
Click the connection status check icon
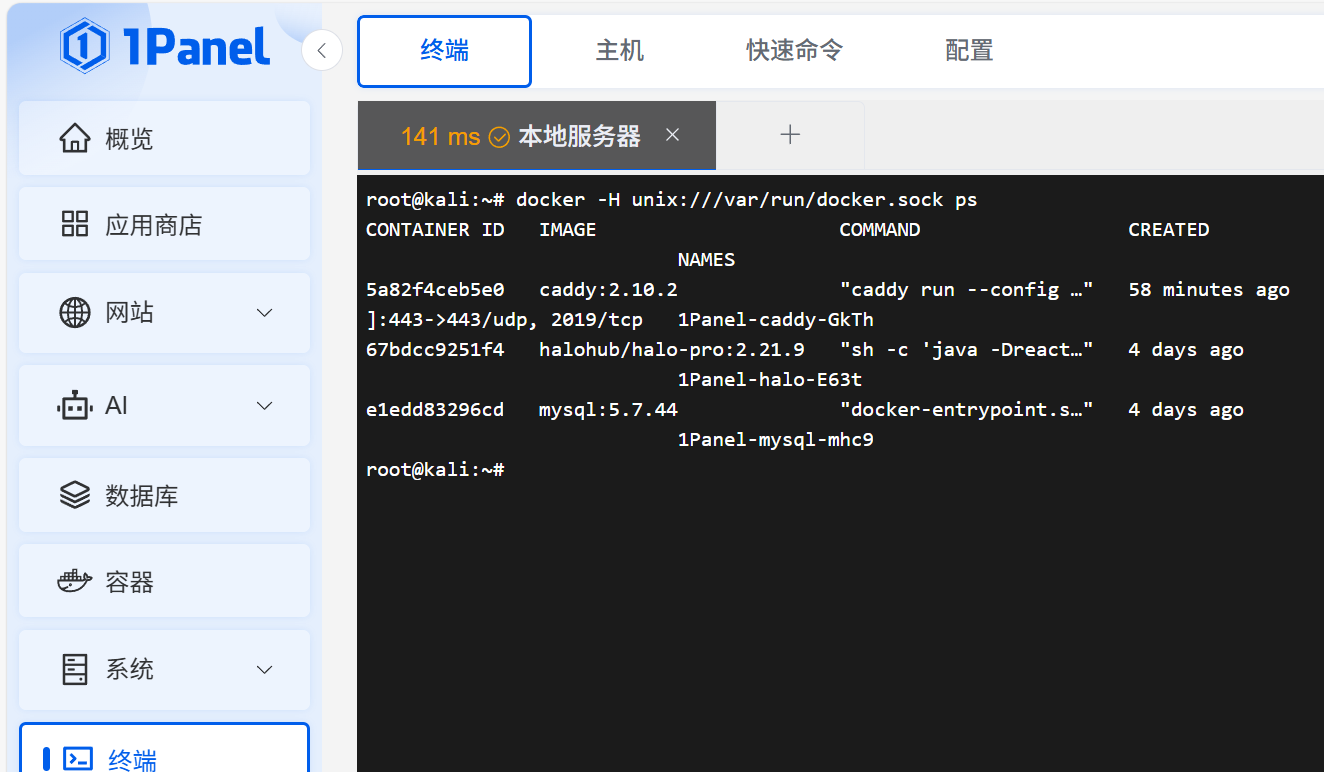point(499,137)
